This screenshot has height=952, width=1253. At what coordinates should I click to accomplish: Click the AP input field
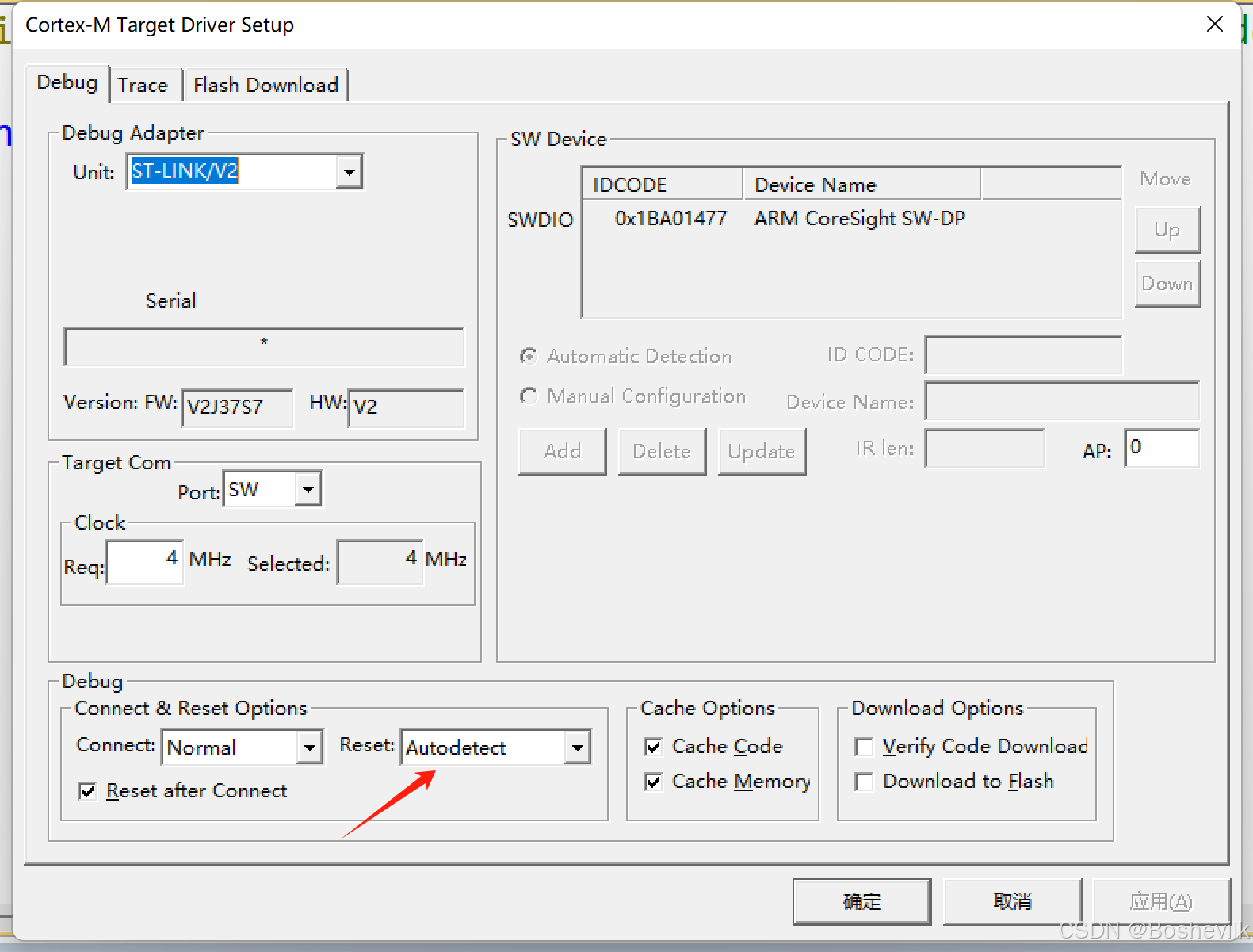point(1162,449)
